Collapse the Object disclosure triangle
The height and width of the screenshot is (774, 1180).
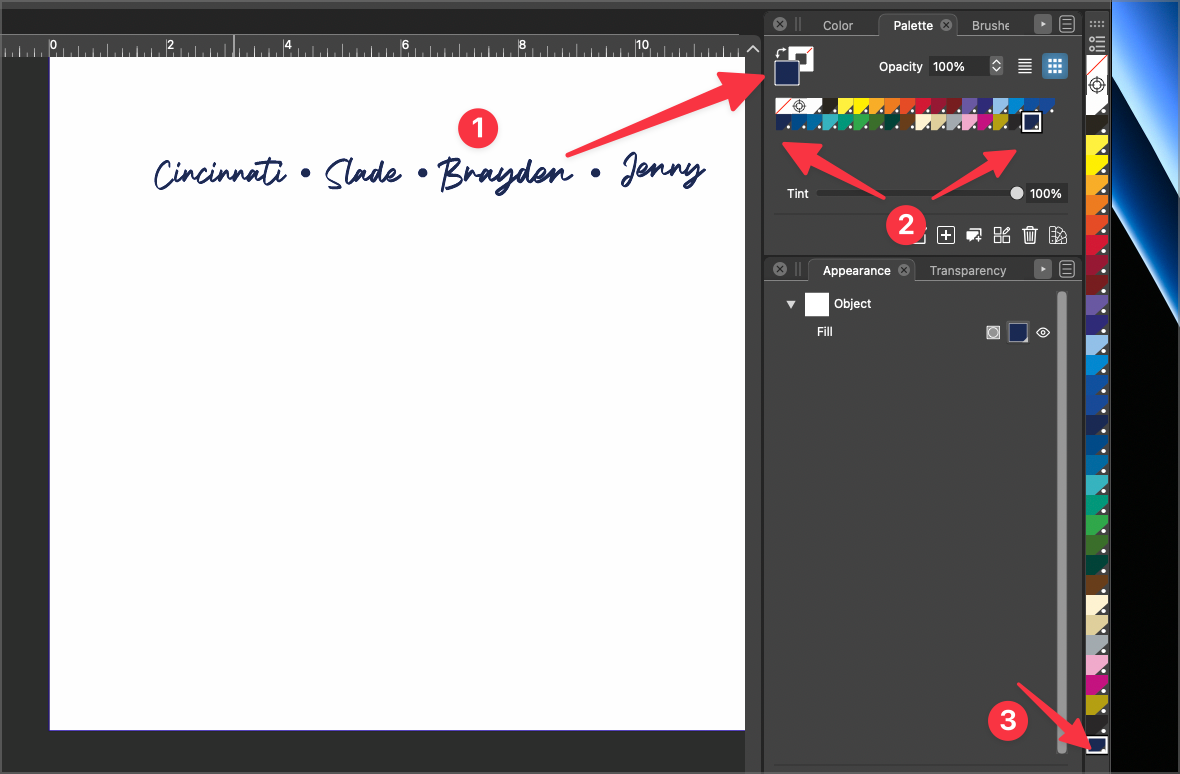(x=791, y=304)
